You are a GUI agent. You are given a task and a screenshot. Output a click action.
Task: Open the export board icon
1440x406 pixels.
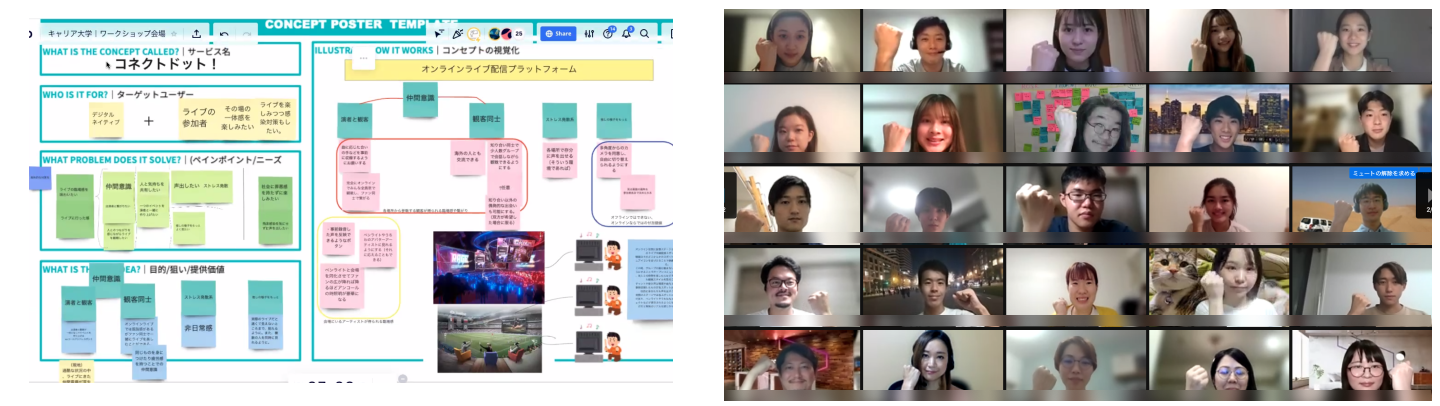tap(196, 34)
